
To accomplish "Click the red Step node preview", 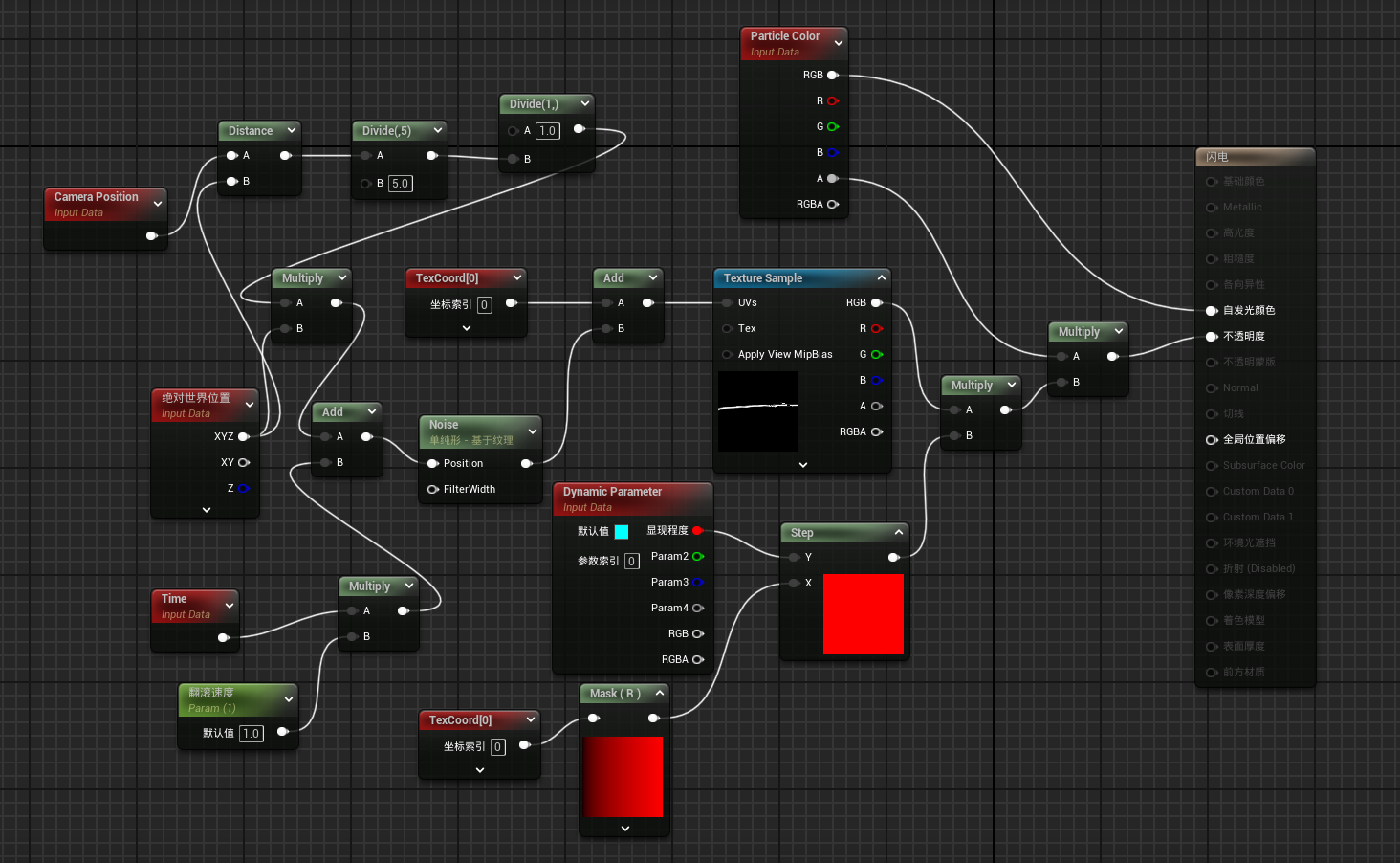I will (864, 614).
